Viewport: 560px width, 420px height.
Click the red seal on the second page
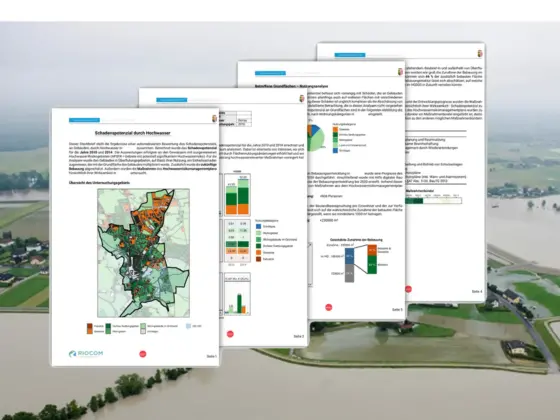coord(230,334)
